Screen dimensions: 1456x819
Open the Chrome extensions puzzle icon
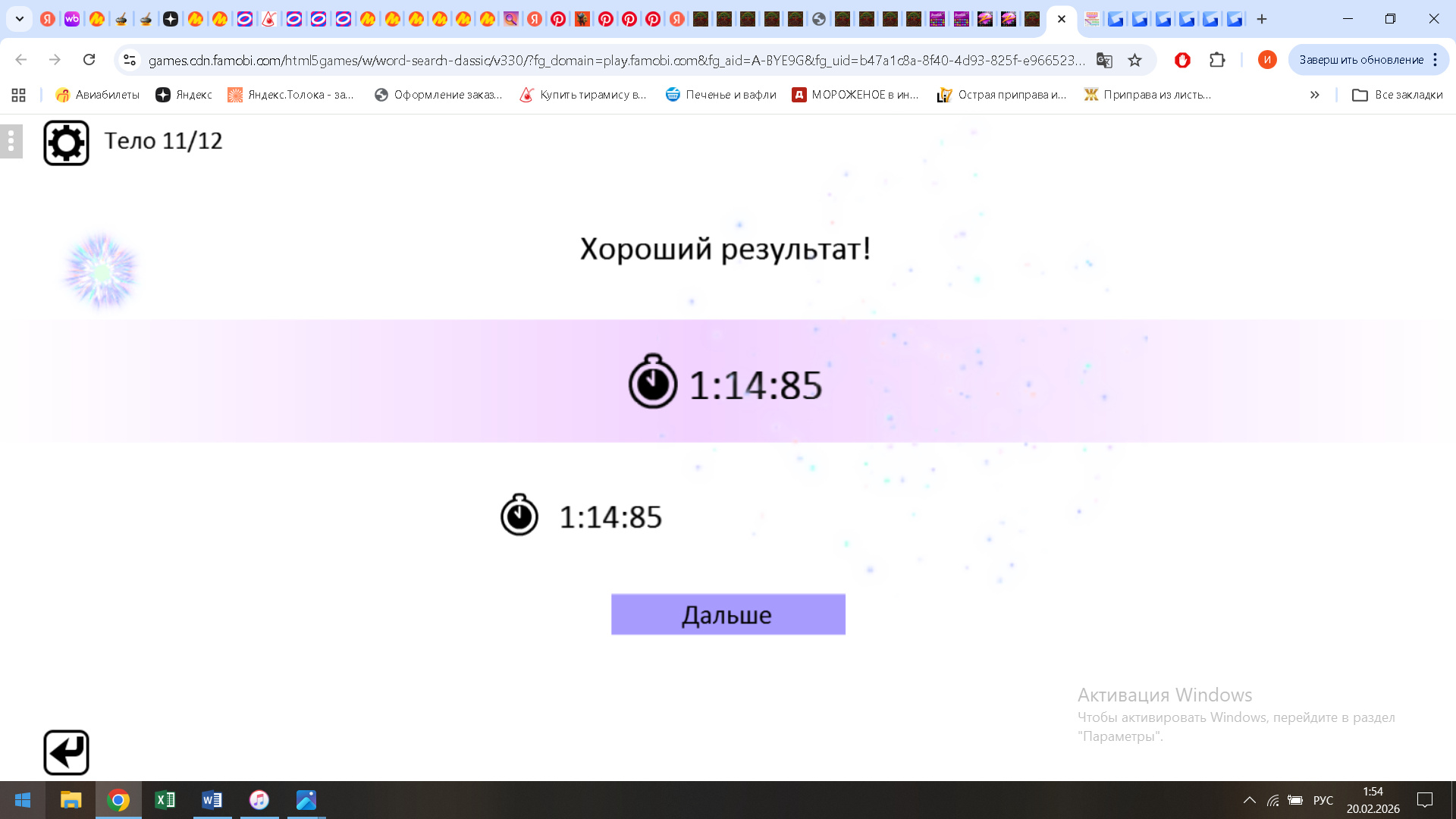[1218, 61]
